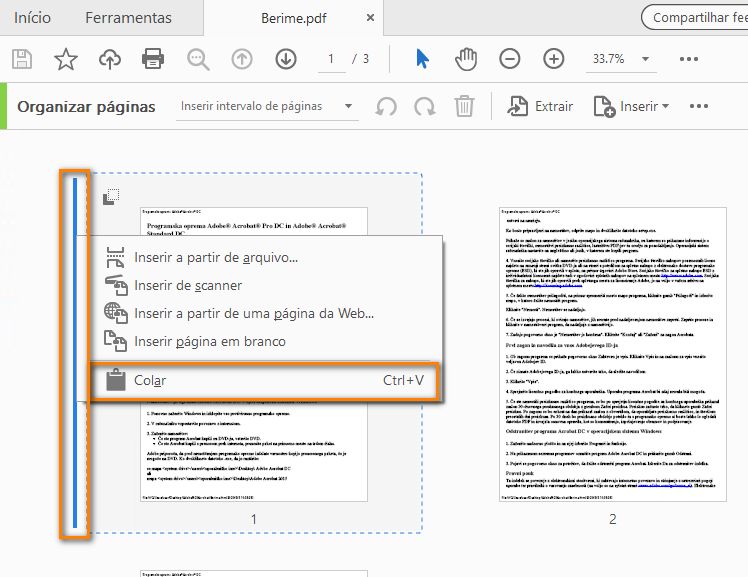
Task: Open Organizar páginas more options ellipsis
Action: point(699,106)
